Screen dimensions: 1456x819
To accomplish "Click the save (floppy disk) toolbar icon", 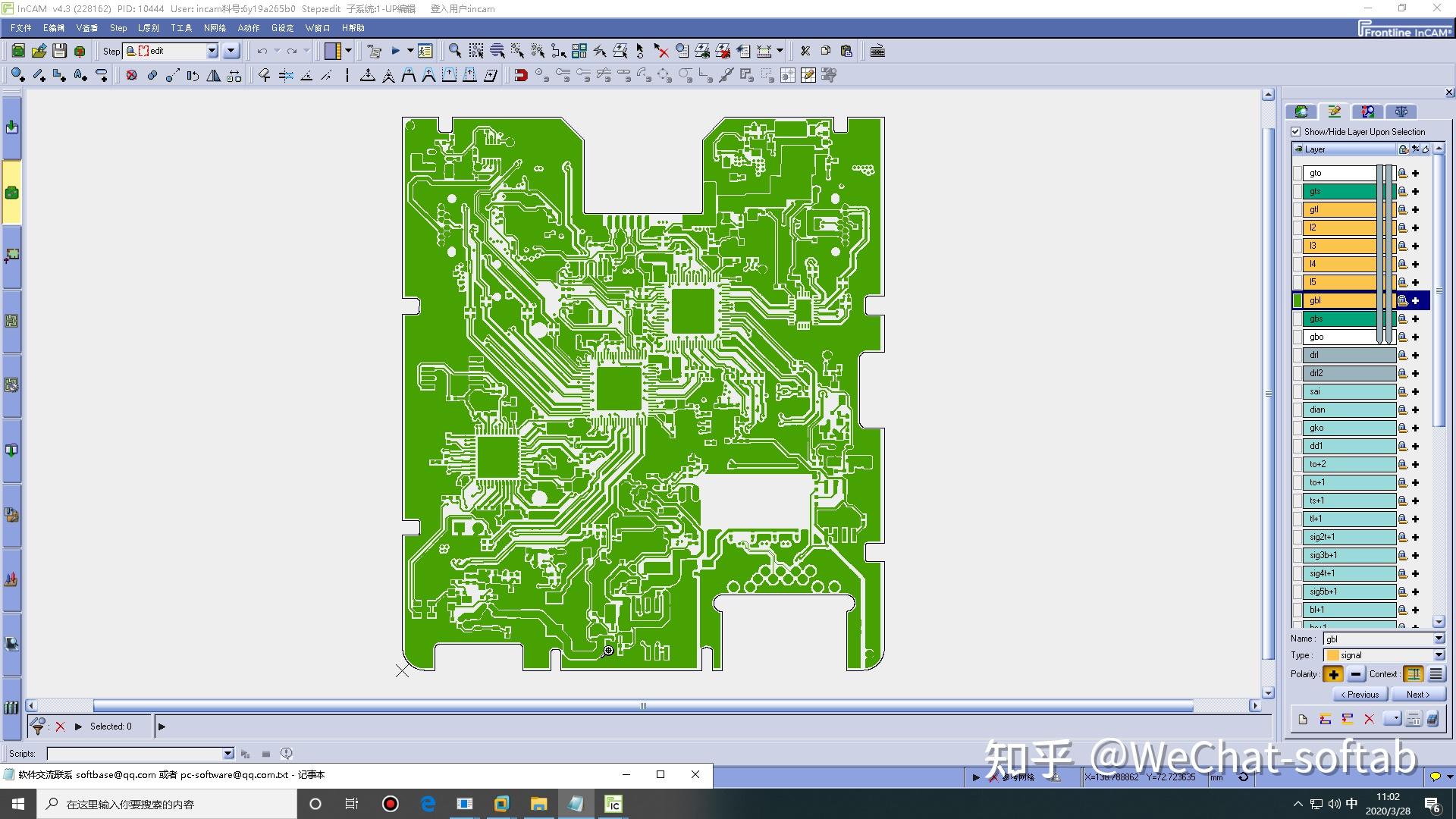I will 59,51.
